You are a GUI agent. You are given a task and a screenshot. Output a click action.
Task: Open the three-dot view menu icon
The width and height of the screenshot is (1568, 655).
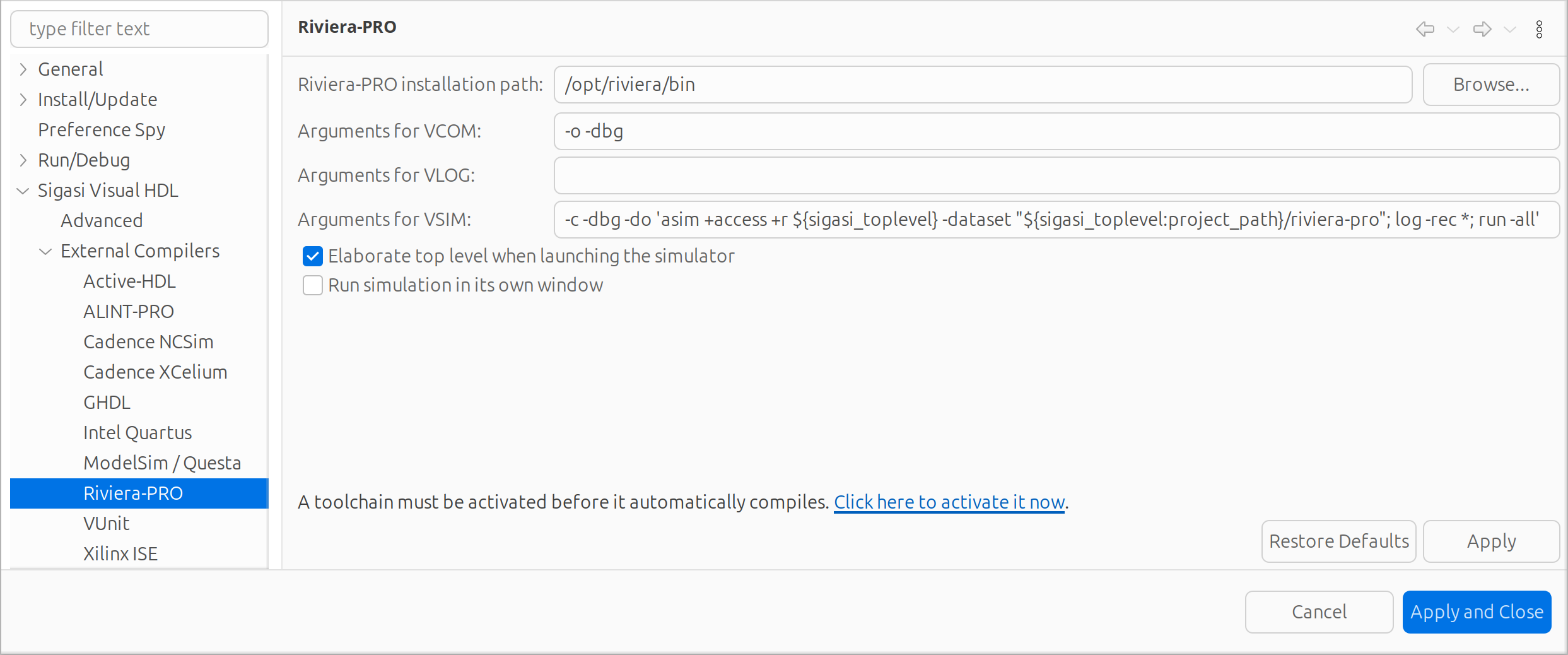point(1539,29)
